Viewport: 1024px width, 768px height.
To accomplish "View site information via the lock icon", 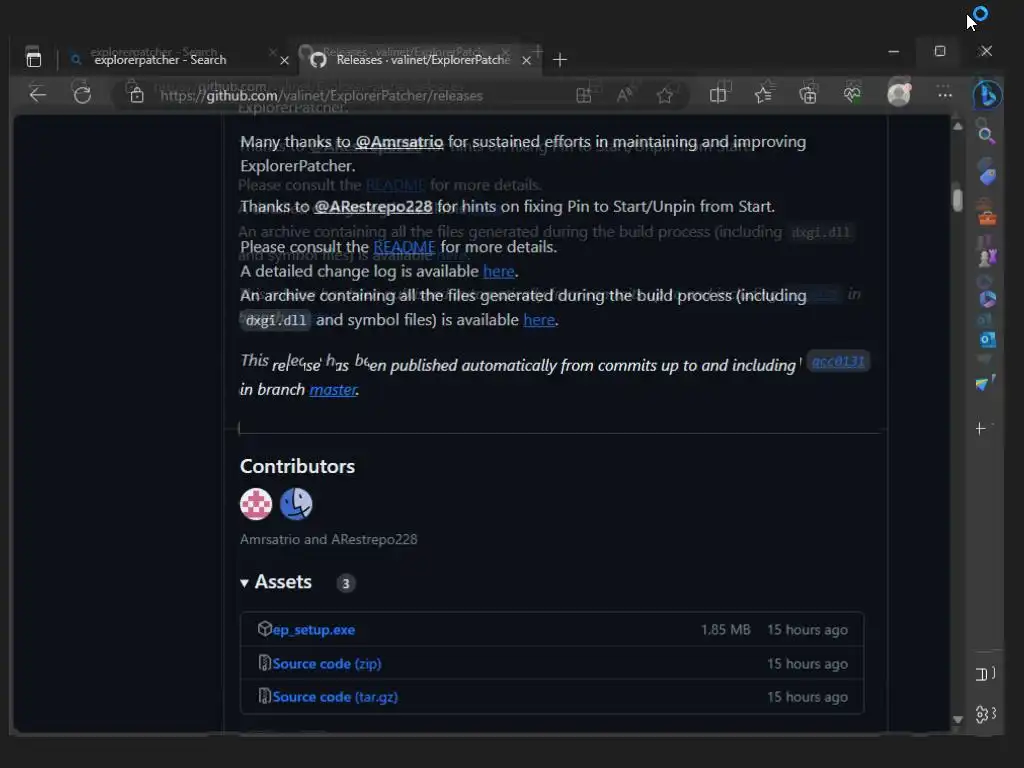I will pos(136,95).
